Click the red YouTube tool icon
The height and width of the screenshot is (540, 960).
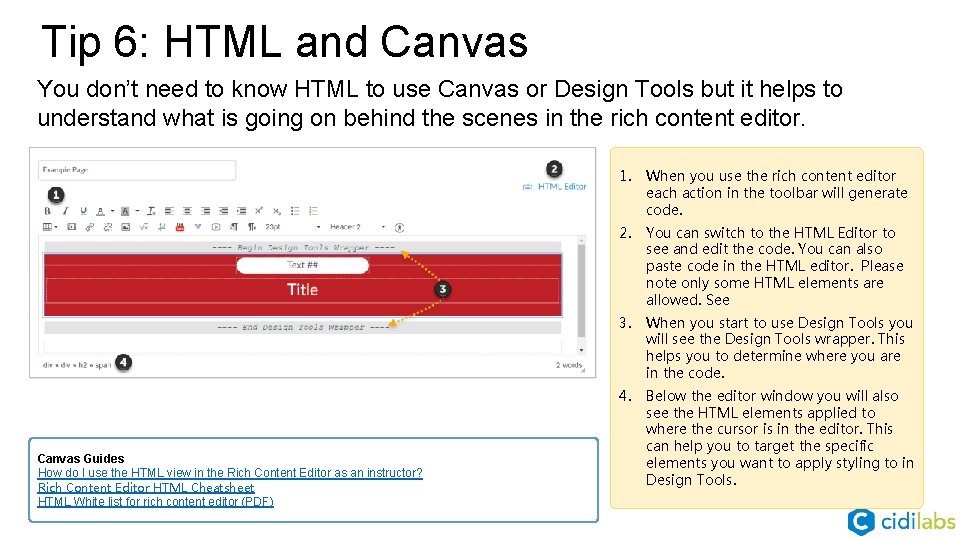pyautogui.click(x=179, y=227)
